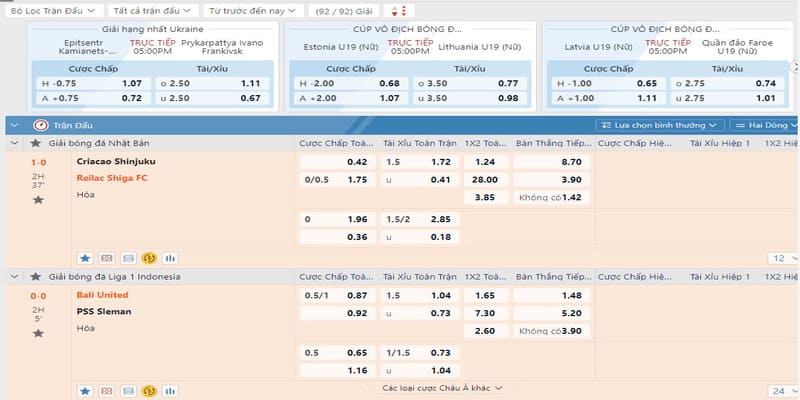Click the red scoreboard icon for Criacao Shinjuku match
The height and width of the screenshot is (400, 800).
coord(107,258)
